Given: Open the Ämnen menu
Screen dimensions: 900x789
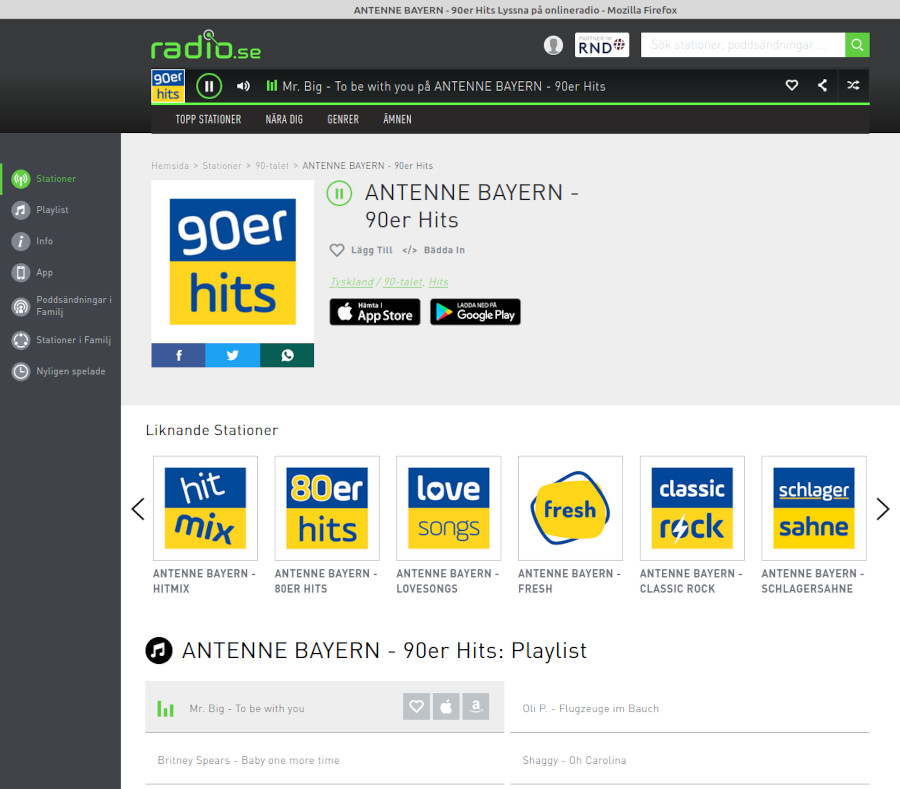Looking at the screenshot, I should click(x=397, y=119).
